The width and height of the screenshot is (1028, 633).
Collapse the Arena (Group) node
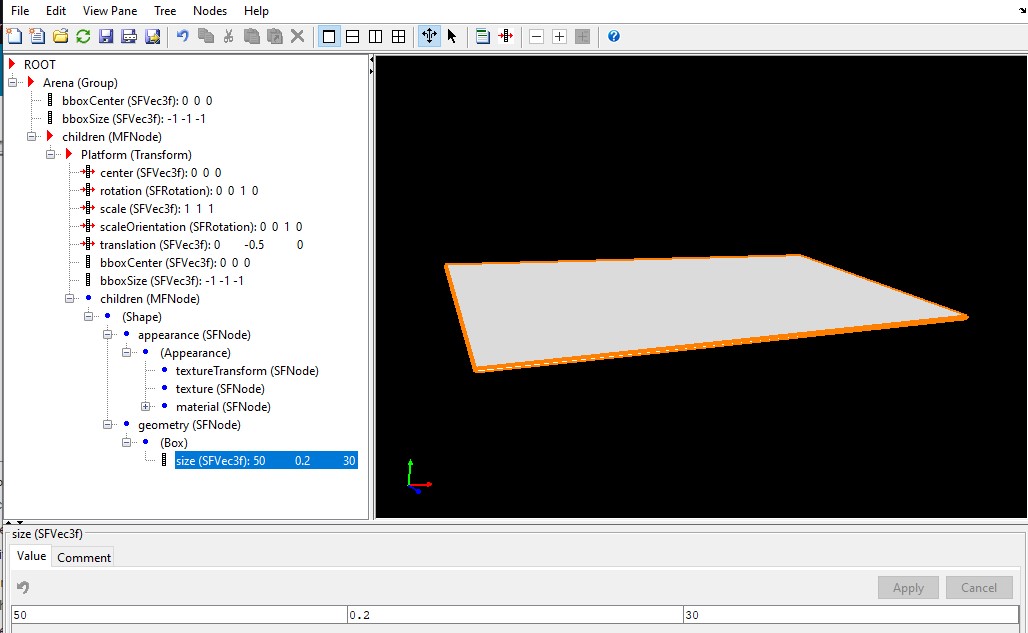click(13, 83)
